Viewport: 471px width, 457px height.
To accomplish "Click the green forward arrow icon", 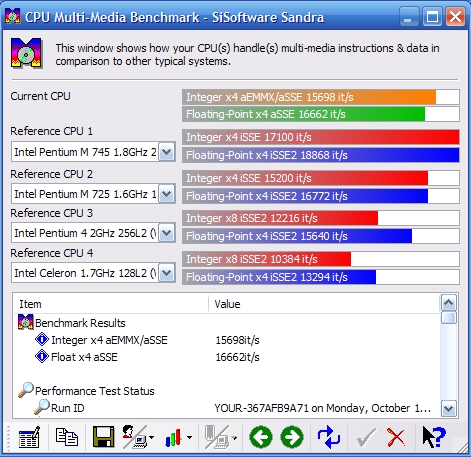I will 292,437.
